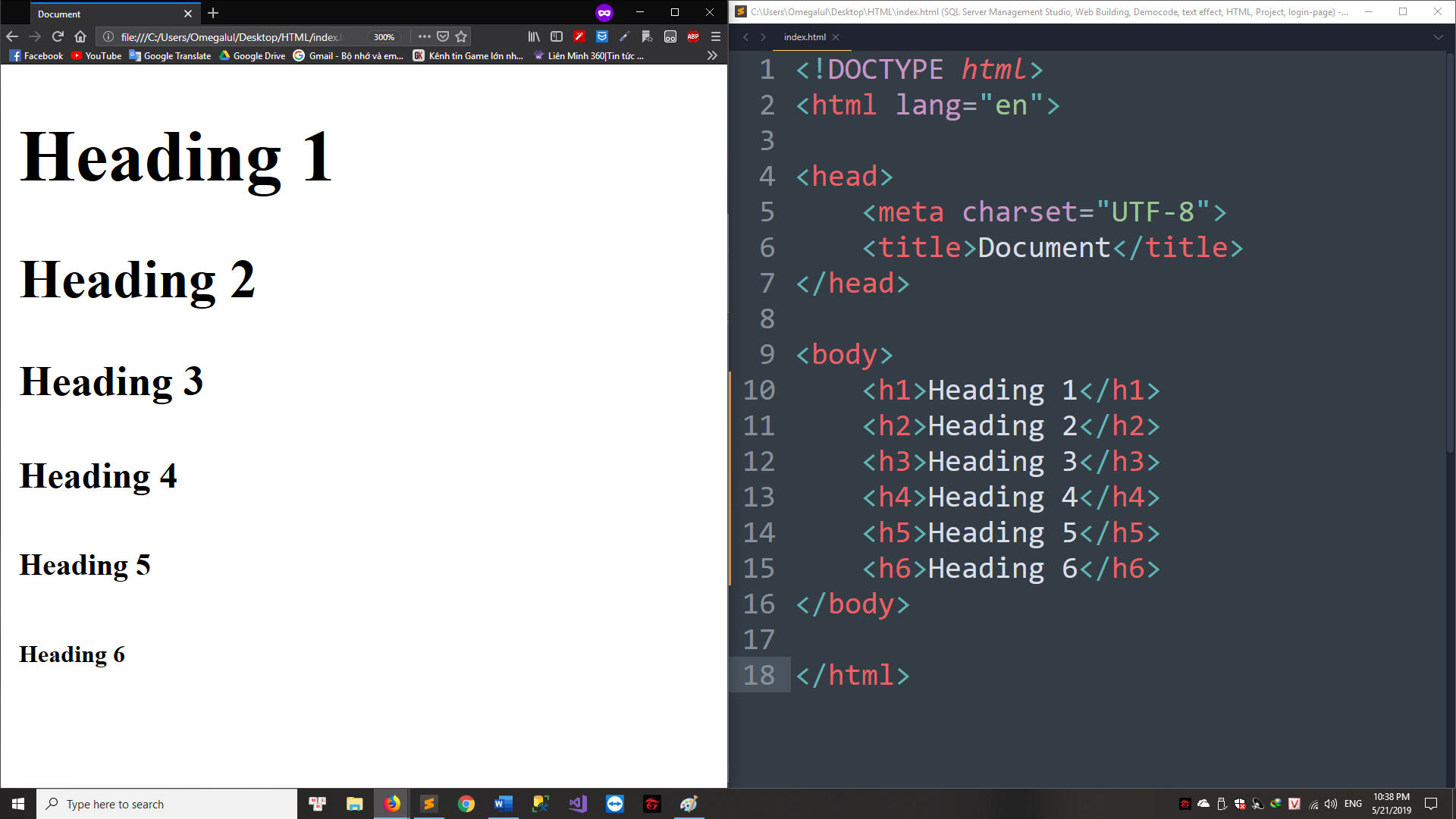Viewport: 1456px width, 819px height.
Task: Click the Windows taskbar search box
Action: 167,804
